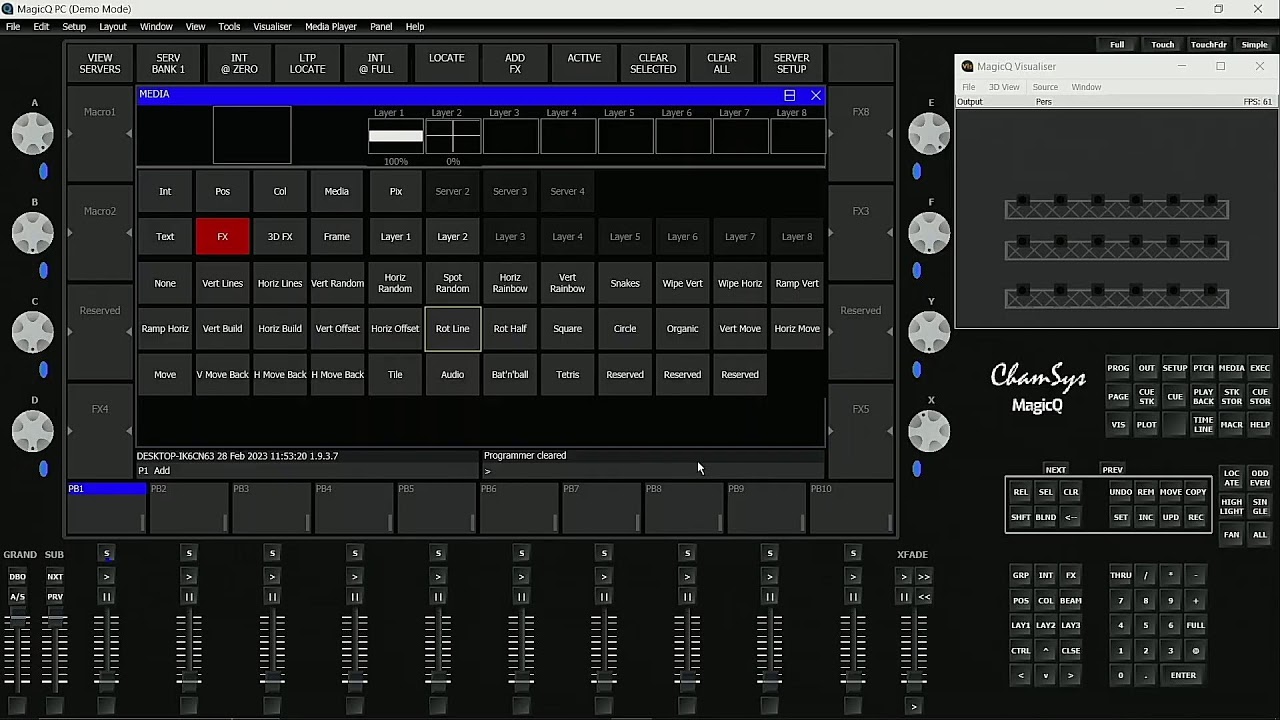Toggle the ODD EVEN selection key
1280x720 pixels.
[x=1260, y=478]
